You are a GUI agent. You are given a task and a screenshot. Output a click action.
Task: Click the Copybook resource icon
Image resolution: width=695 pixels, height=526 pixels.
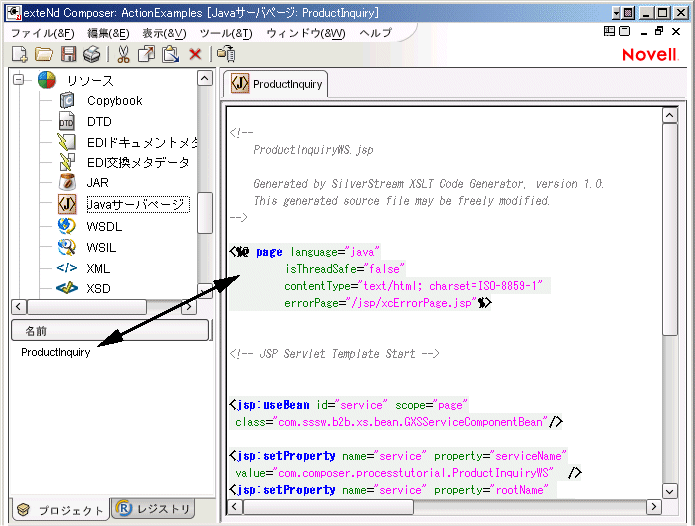click(67, 101)
